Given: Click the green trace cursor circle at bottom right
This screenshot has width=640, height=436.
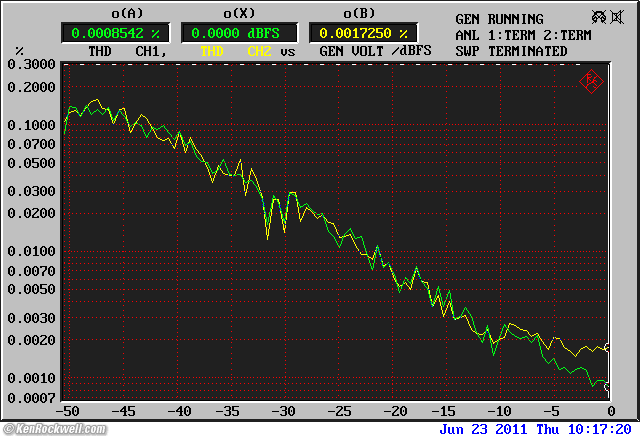Looking at the screenshot, I should point(609,386).
